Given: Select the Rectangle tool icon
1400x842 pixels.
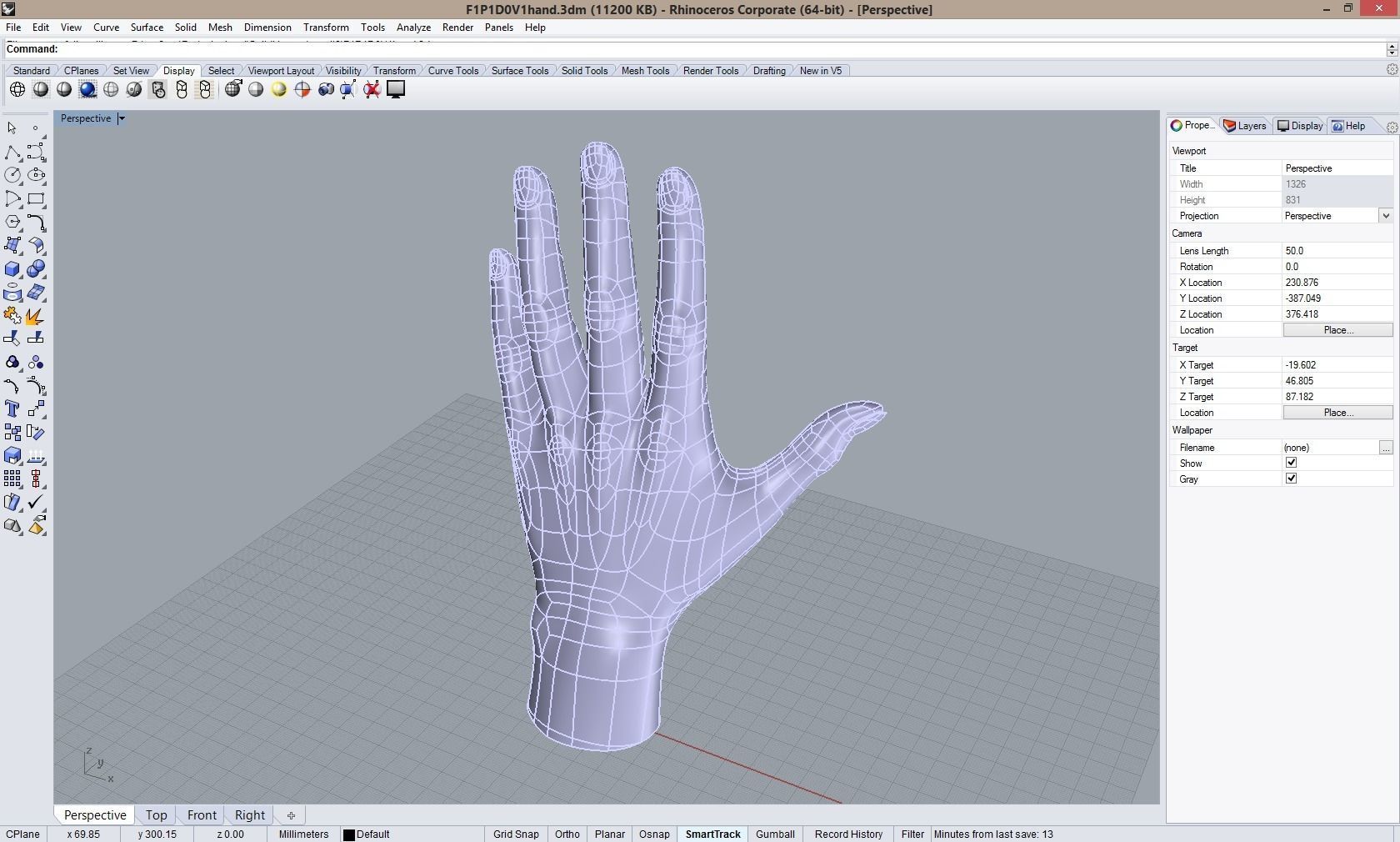Looking at the screenshot, I should (36, 198).
